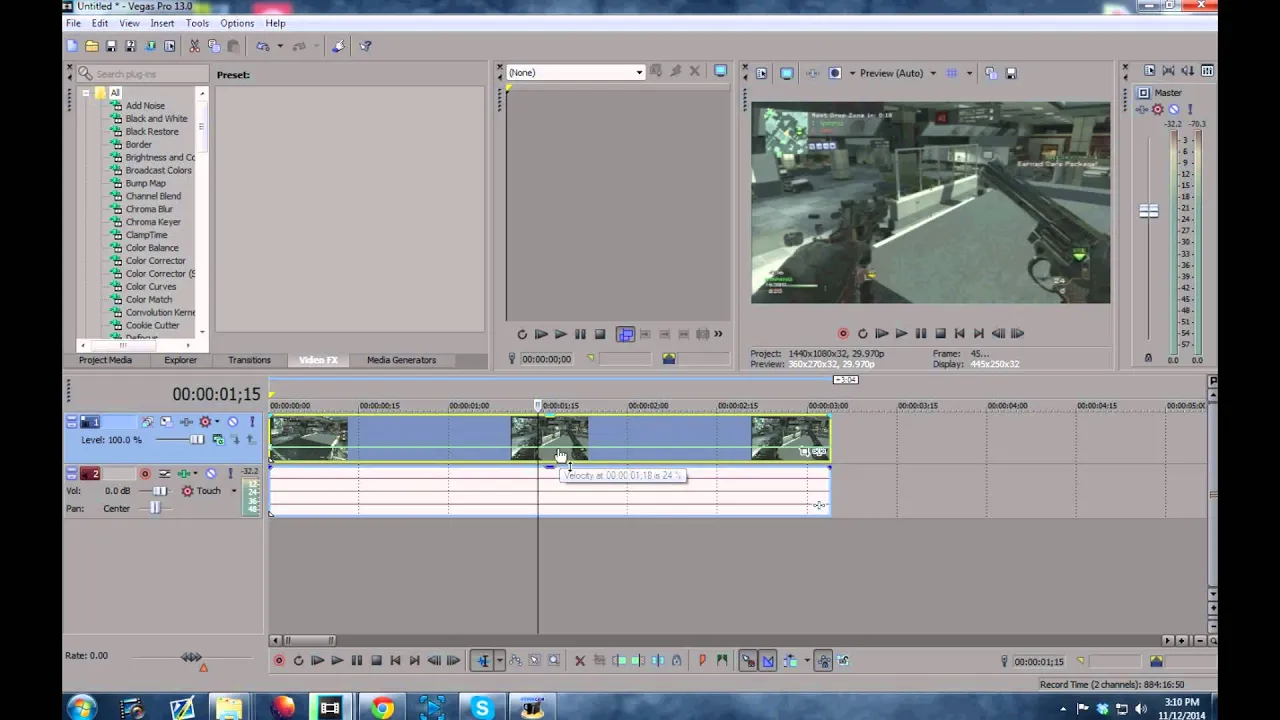Toggle automatic crossfades button
The image size is (1280, 720).
tap(768, 661)
